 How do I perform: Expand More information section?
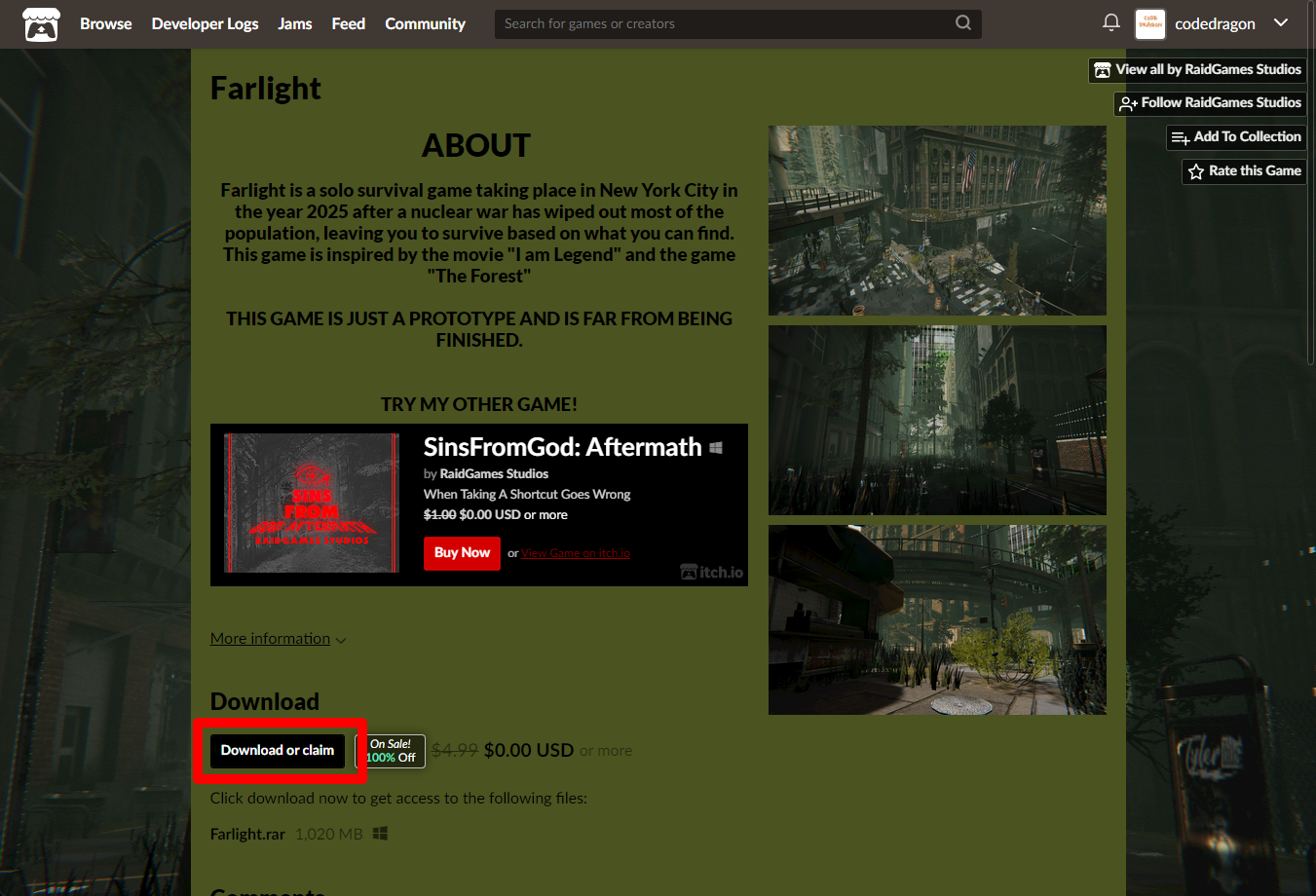(279, 639)
